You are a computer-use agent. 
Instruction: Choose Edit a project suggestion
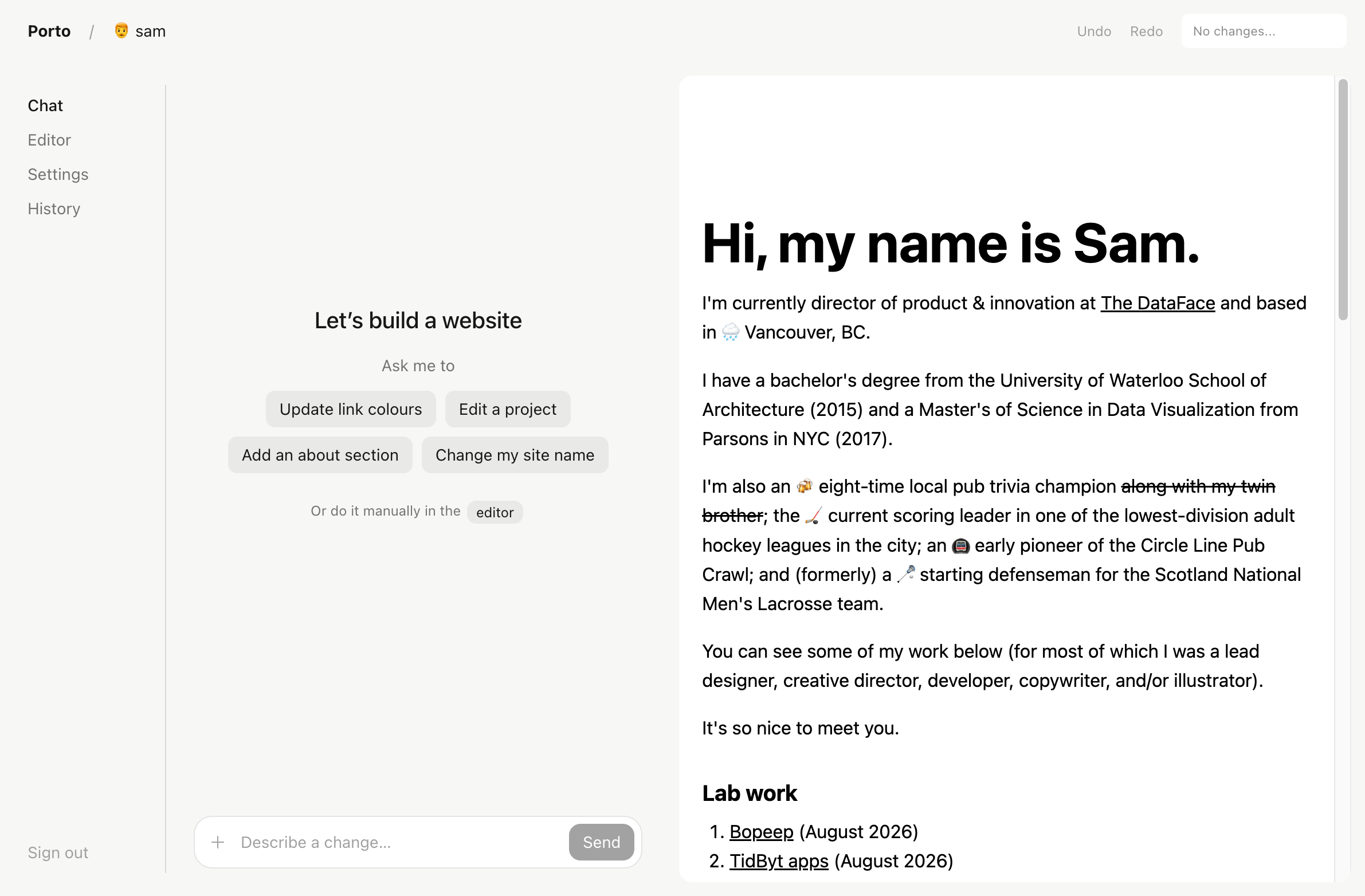(508, 409)
